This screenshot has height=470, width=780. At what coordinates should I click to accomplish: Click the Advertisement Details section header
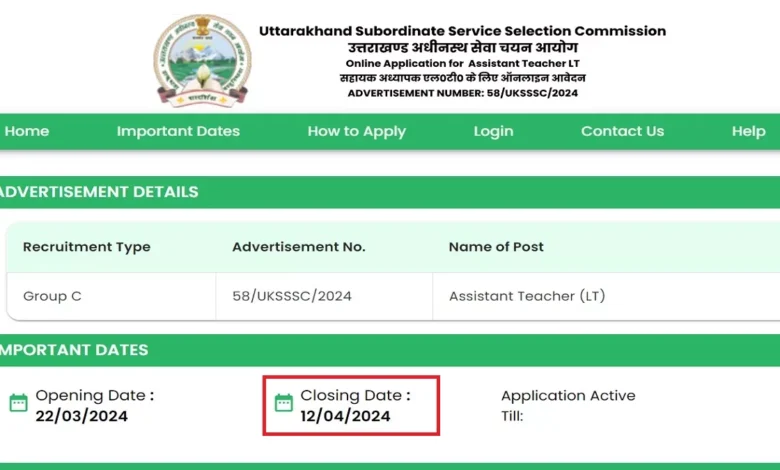point(100,192)
